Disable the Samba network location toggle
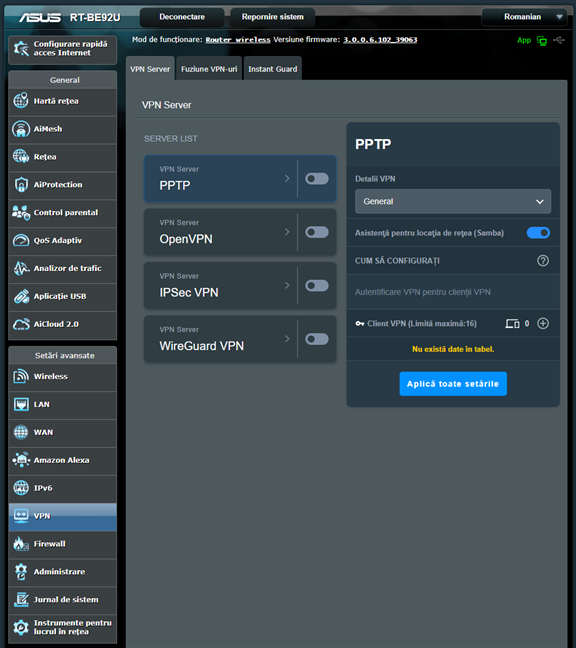Image resolution: width=576 pixels, height=648 pixels. coord(538,233)
